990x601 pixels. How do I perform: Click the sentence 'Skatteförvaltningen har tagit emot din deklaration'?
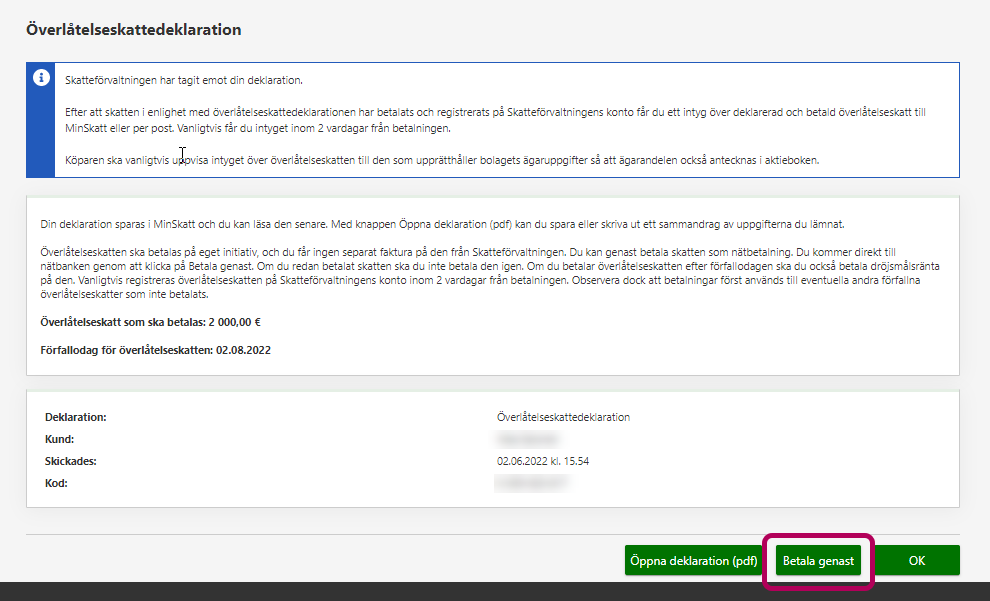pos(183,80)
